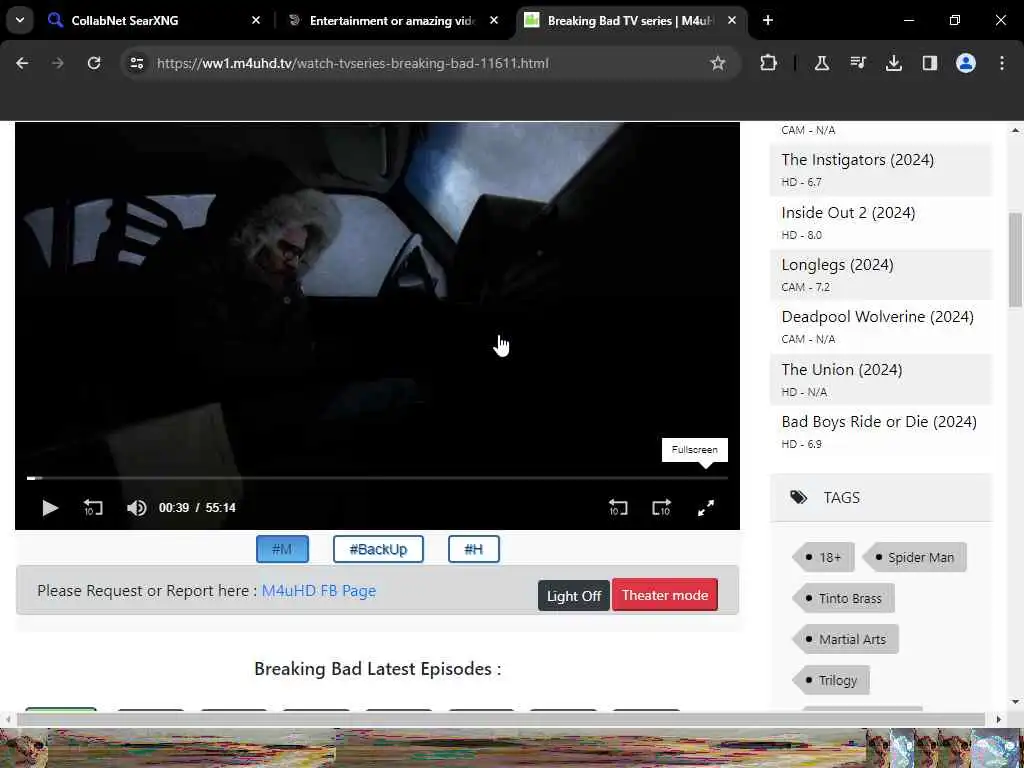
Task: Bookmark this page with star icon
Action: (718, 63)
